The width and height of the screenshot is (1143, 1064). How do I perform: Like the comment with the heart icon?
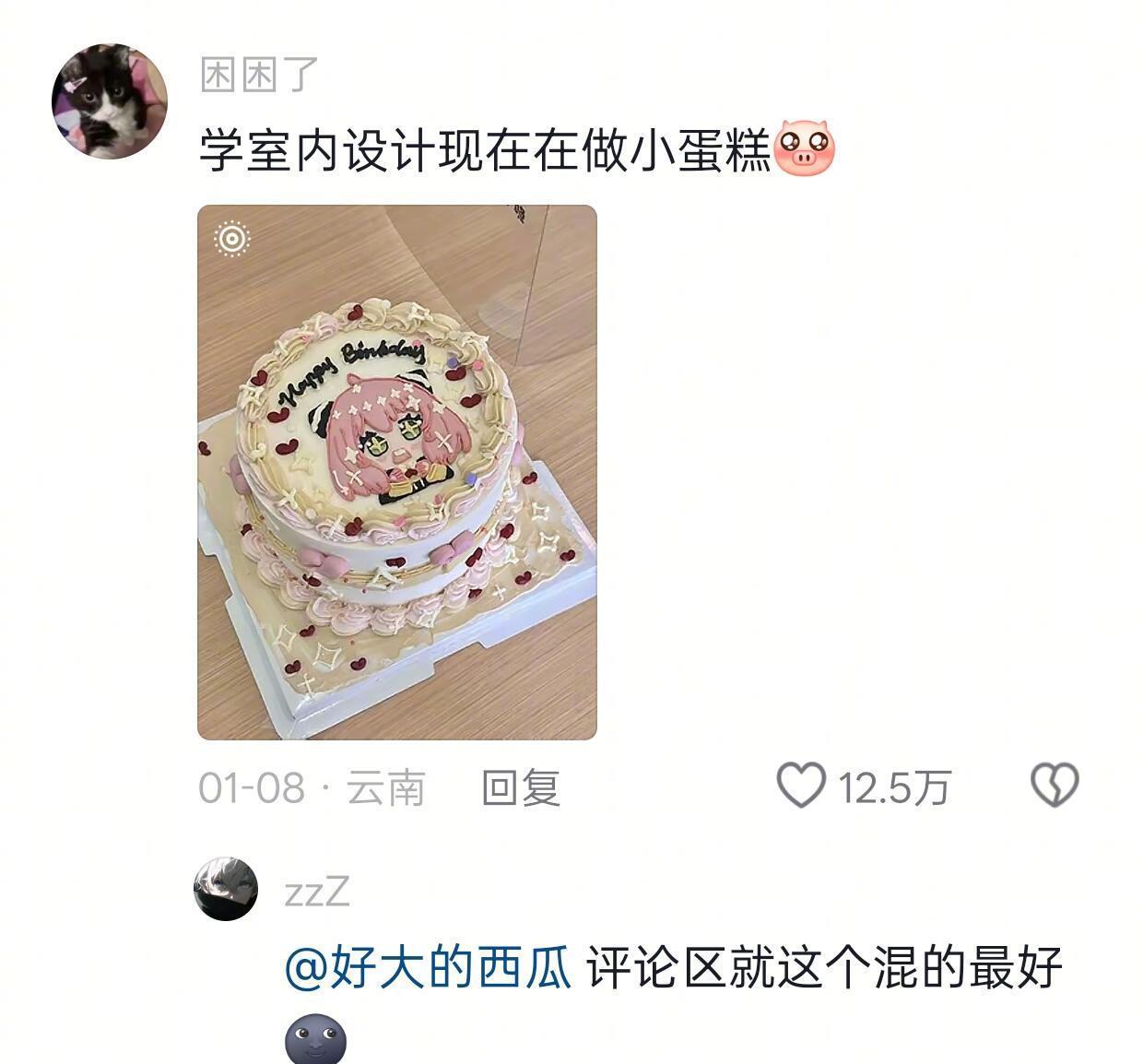801,786
